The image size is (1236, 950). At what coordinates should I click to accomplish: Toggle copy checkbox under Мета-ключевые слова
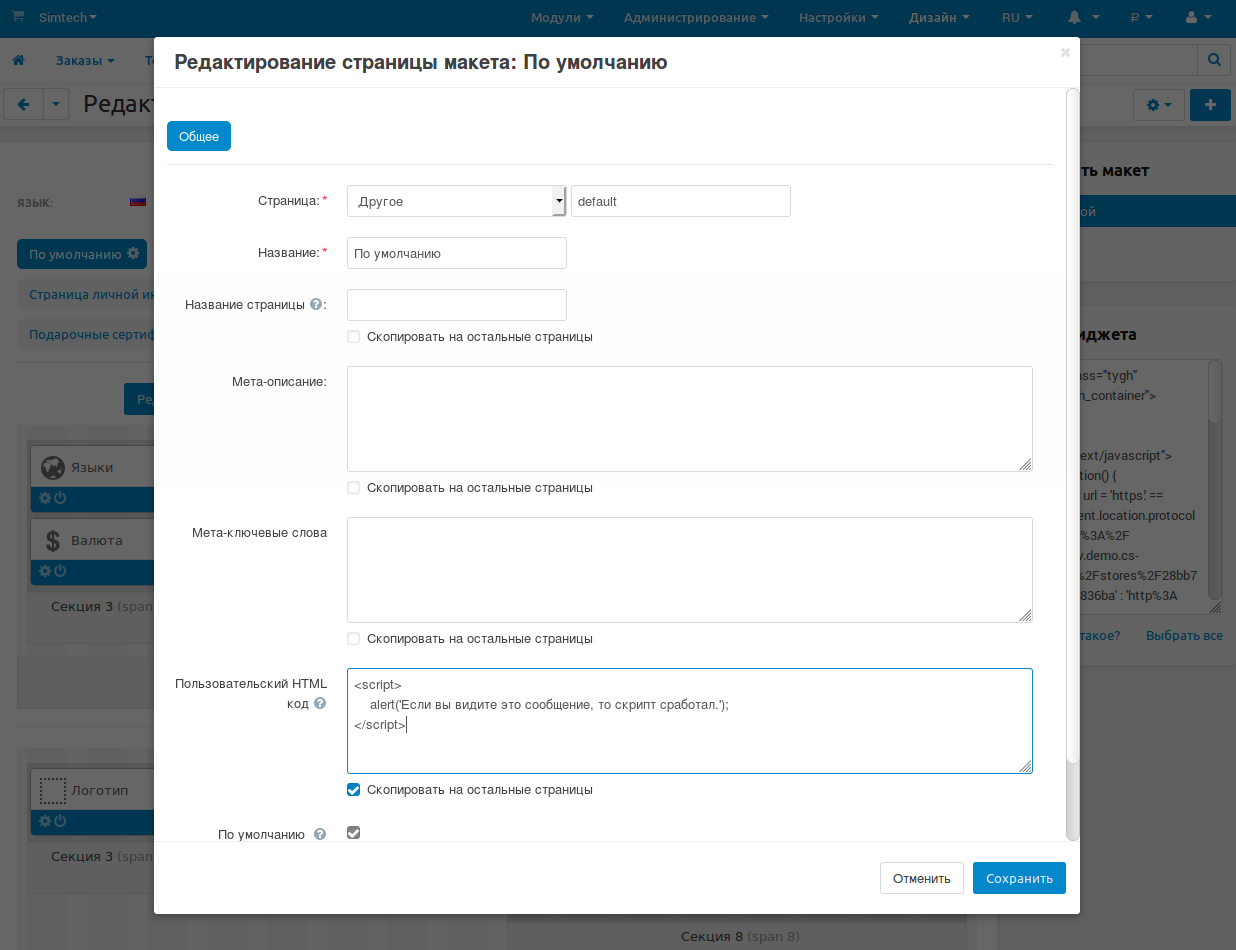click(353, 639)
